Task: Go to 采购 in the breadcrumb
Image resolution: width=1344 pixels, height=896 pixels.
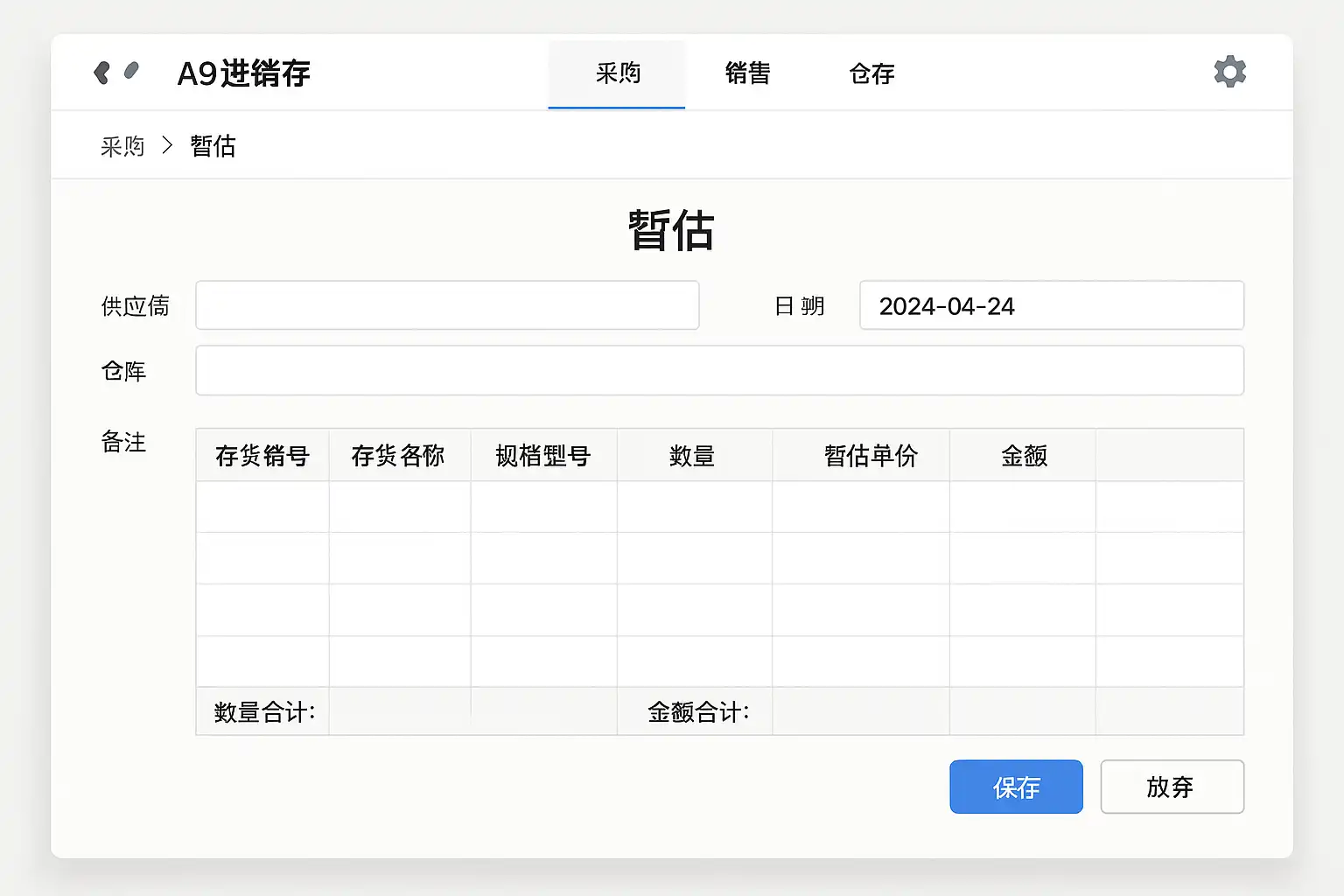Action: coord(122,146)
